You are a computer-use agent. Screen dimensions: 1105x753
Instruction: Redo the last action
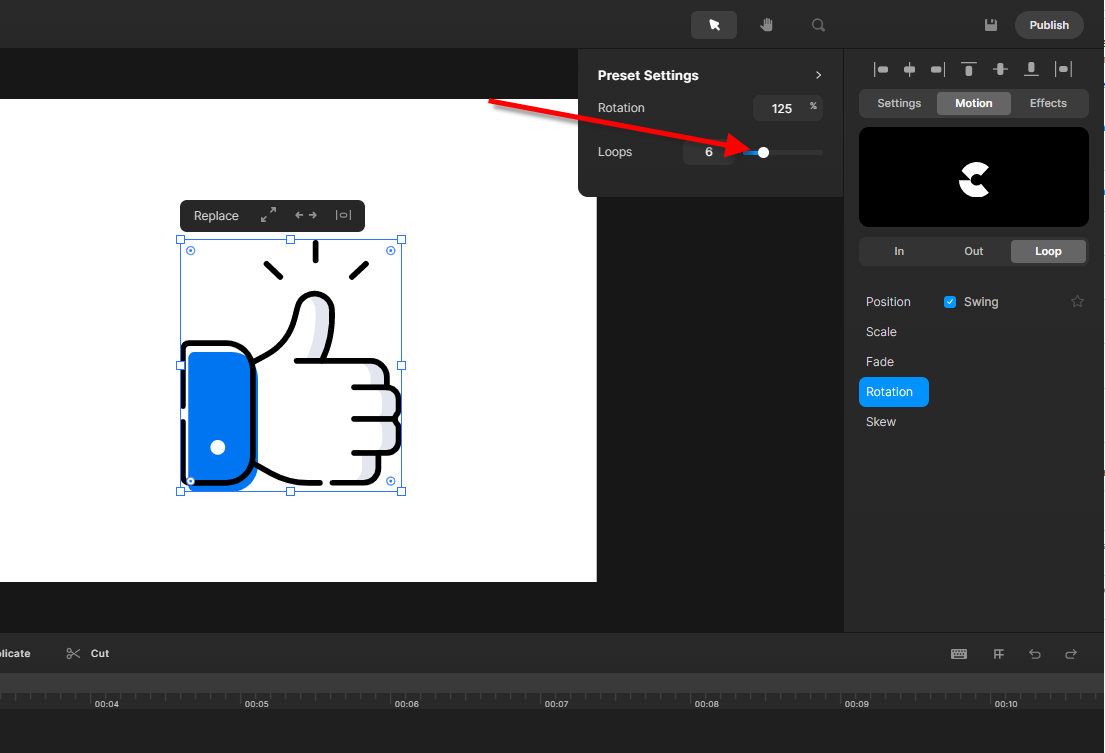pyautogui.click(x=1070, y=654)
